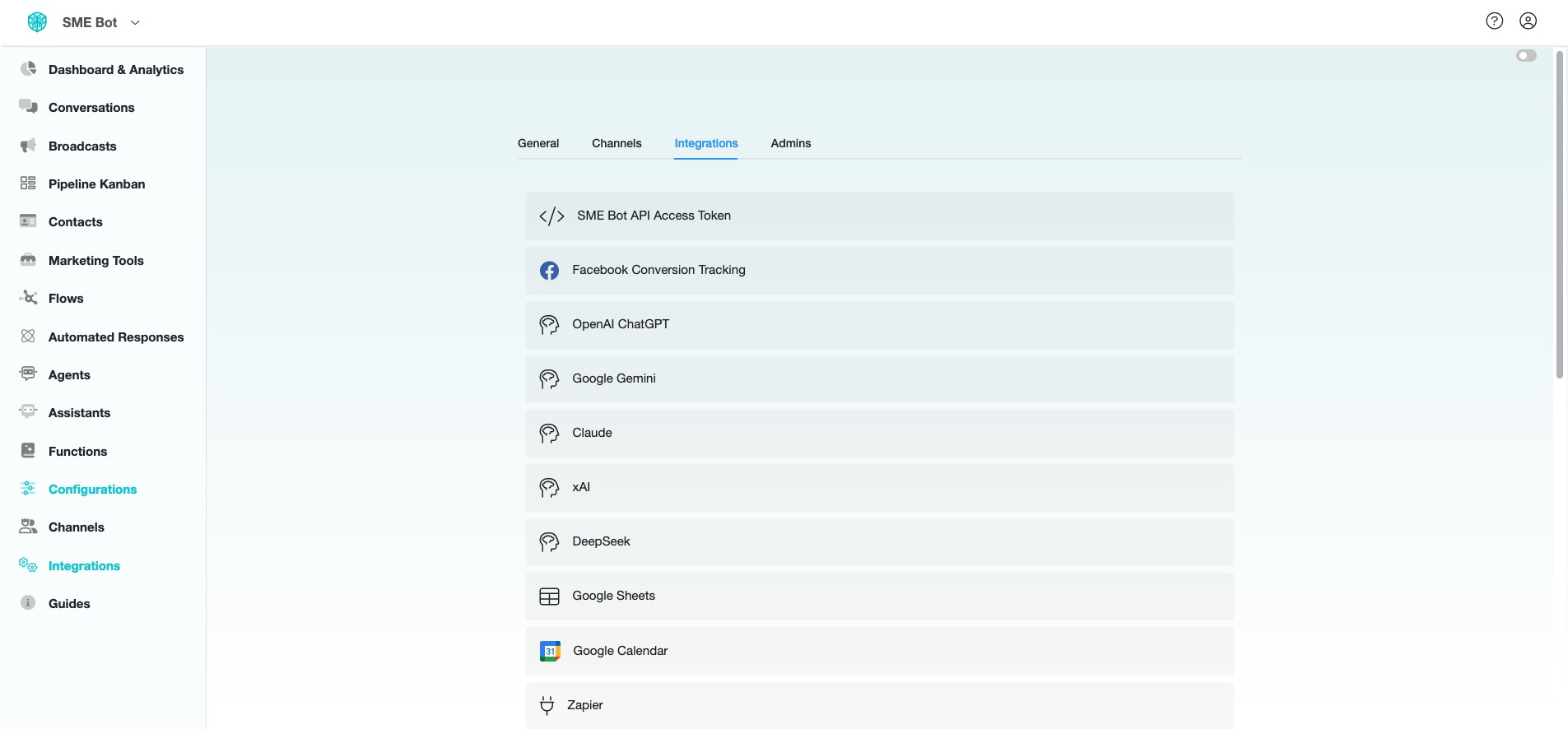The width and height of the screenshot is (1568, 729).
Task: Expand the Google Gemini integration
Action: tap(879, 379)
